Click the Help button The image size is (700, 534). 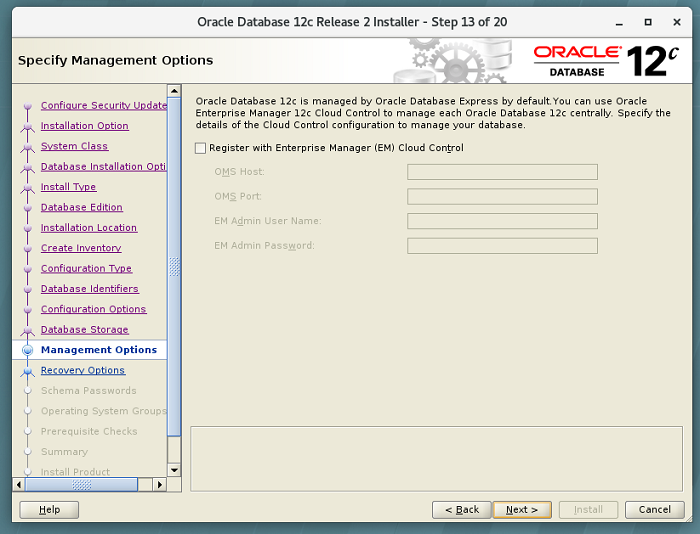[x=49, y=510]
